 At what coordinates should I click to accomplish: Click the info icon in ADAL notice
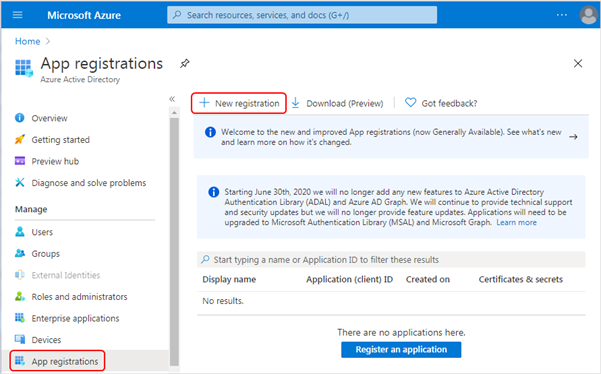pyautogui.click(x=213, y=192)
